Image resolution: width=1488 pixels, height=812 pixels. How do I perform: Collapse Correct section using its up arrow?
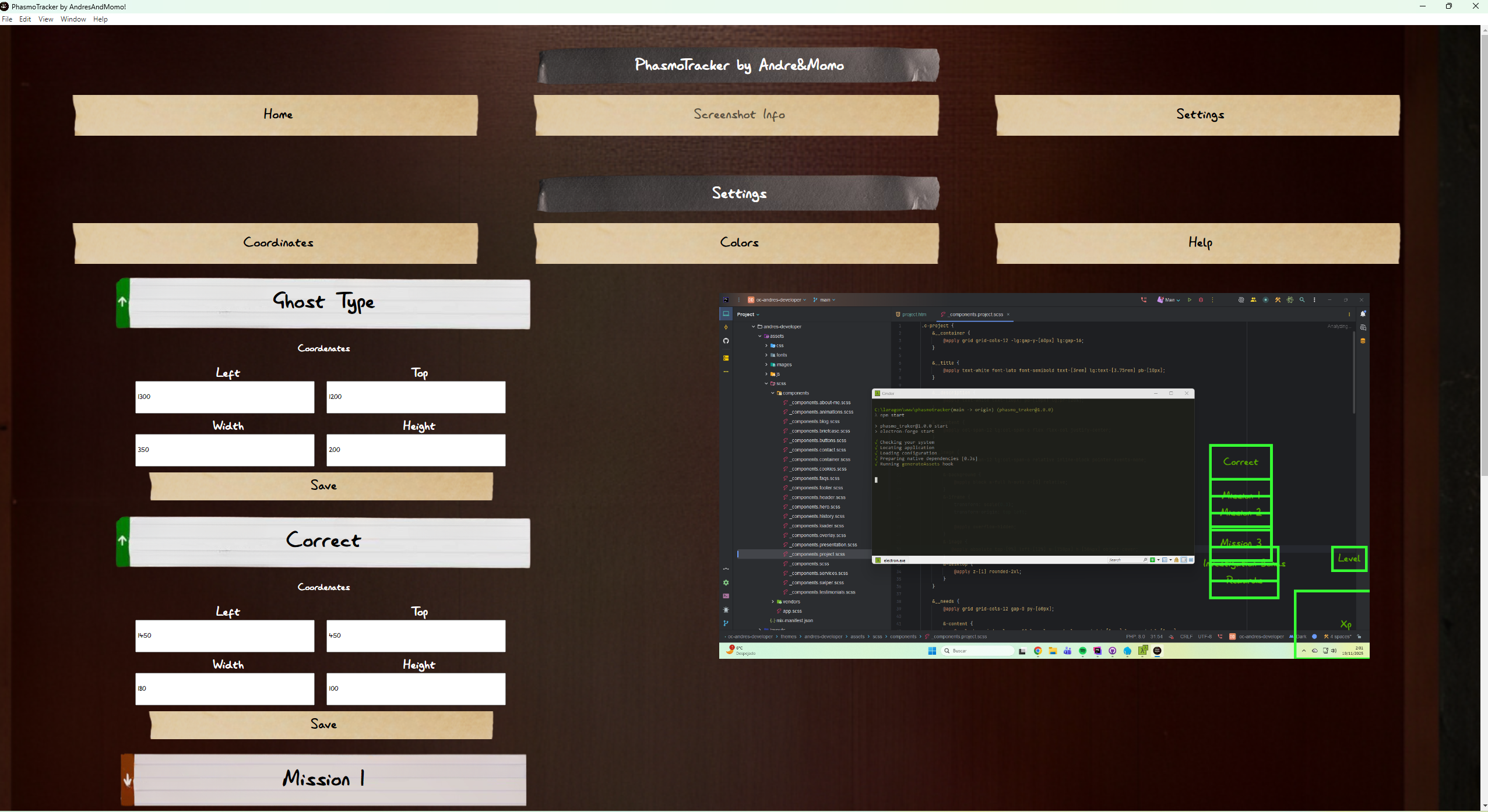pos(122,541)
